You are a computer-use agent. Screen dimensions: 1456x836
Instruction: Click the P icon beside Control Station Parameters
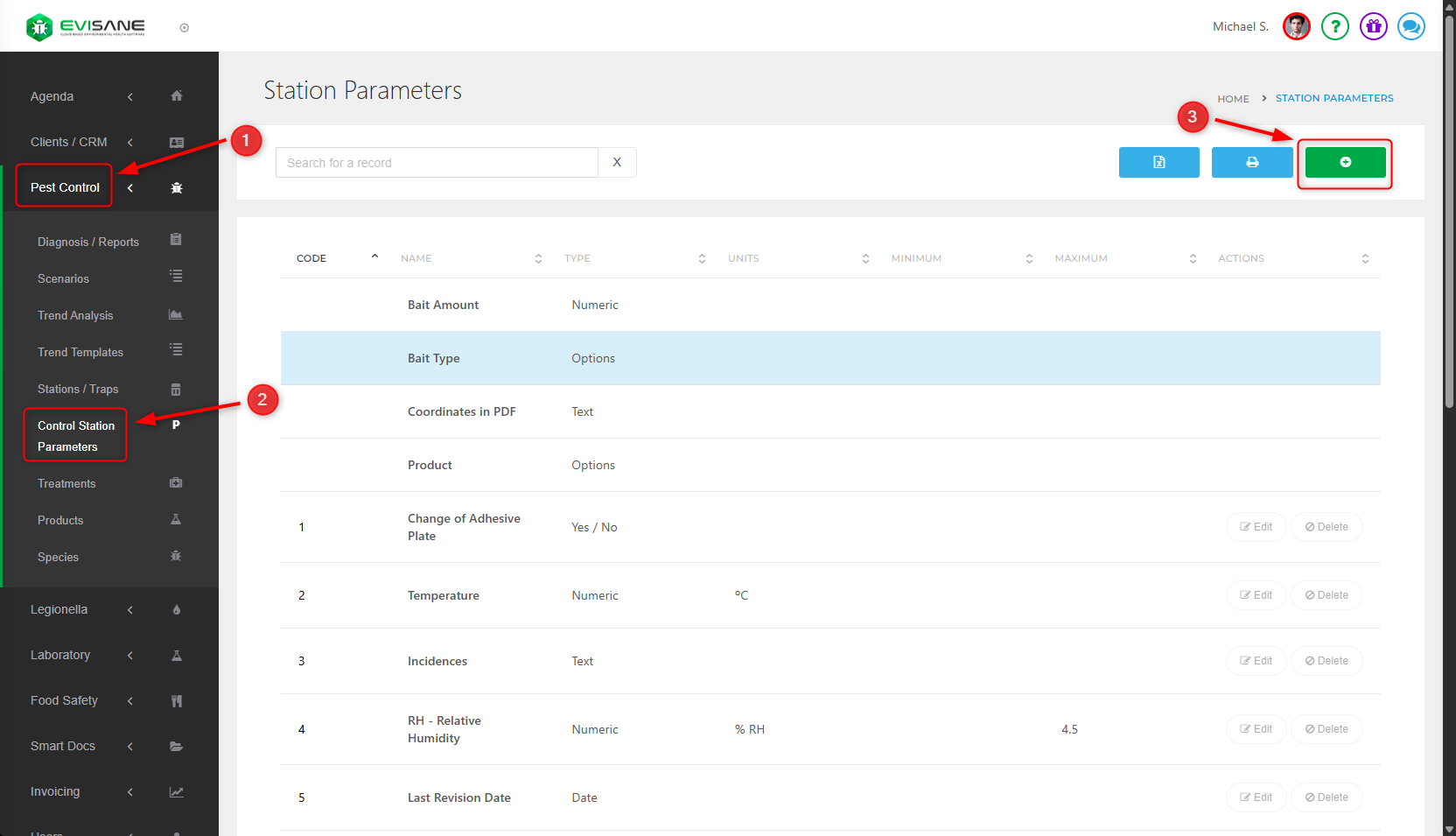[176, 425]
